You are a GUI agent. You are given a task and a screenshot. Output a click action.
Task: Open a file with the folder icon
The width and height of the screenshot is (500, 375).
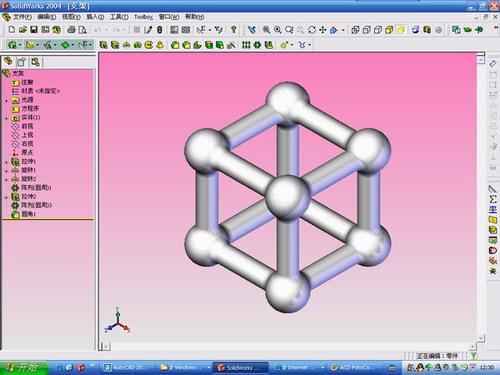pyautogui.click(x=23, y=30)
